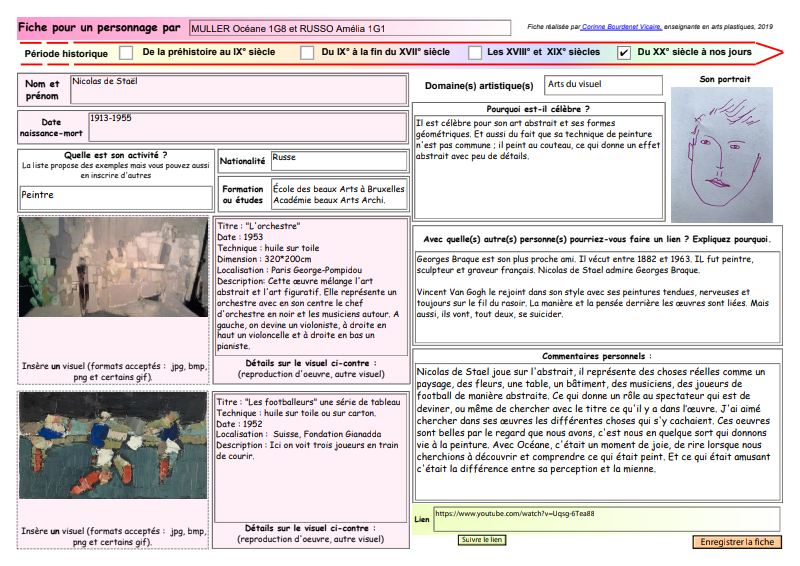Click the 'Pourquoi est-il célèbre' answer box
Image resolution: width=800 pixels, height=566 pixels.
(x=537, y=140)
